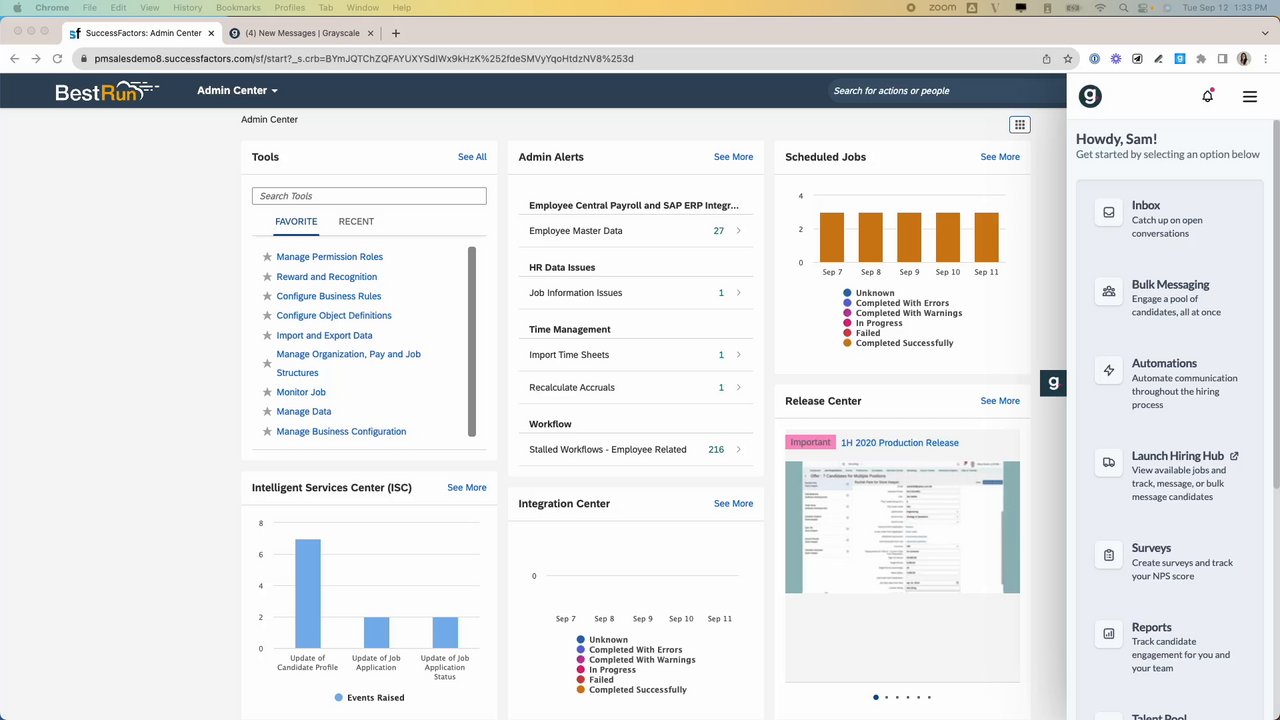
Task: Bookmark this page with star icon
Action: [1068, 59]
